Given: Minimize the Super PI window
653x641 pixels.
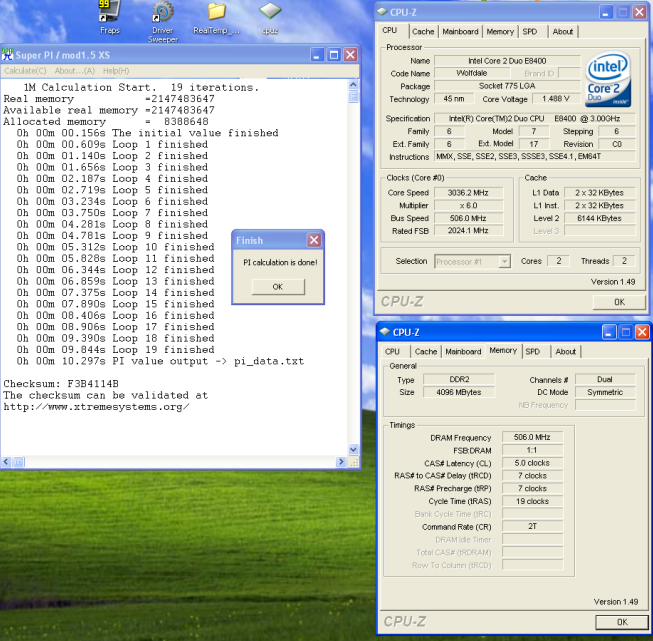Looking at the screenshot, I should [317, 55].
